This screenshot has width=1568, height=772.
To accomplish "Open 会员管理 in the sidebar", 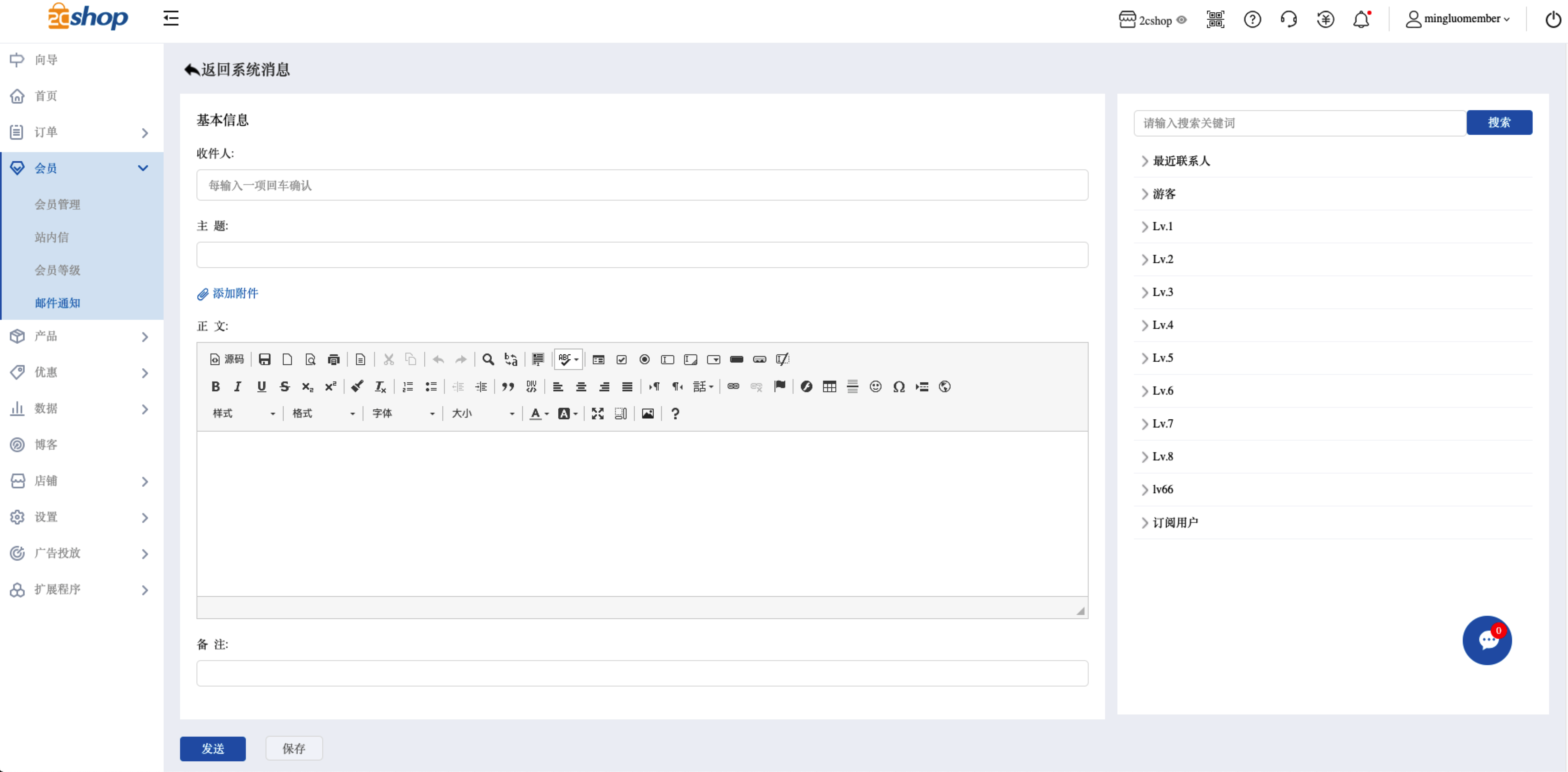I will point(57,205).
